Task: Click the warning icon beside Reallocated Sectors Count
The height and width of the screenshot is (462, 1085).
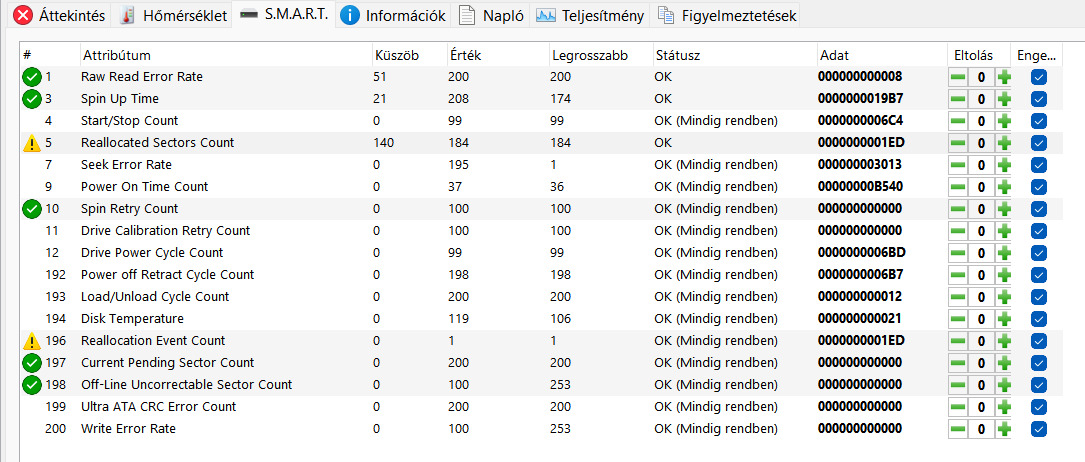Action: pos(31,143)
